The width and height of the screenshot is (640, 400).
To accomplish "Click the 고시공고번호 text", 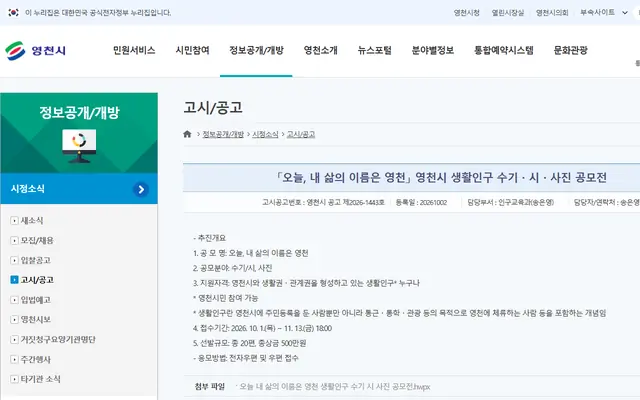I will pyautogui.click(x=323, y=202).
